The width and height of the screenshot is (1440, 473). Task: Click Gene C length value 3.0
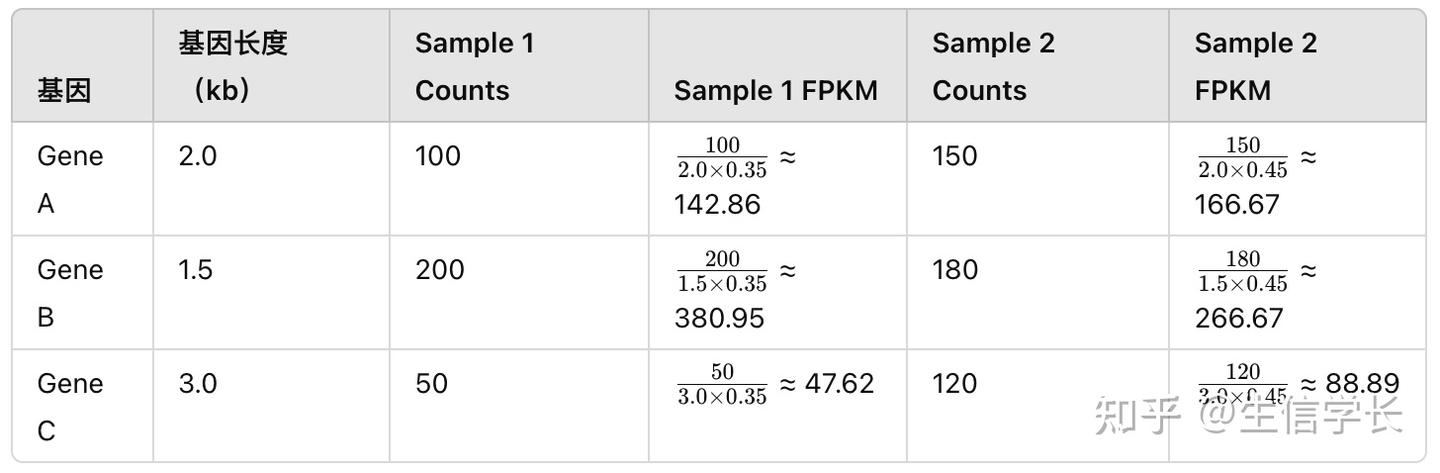coord(197,384)
